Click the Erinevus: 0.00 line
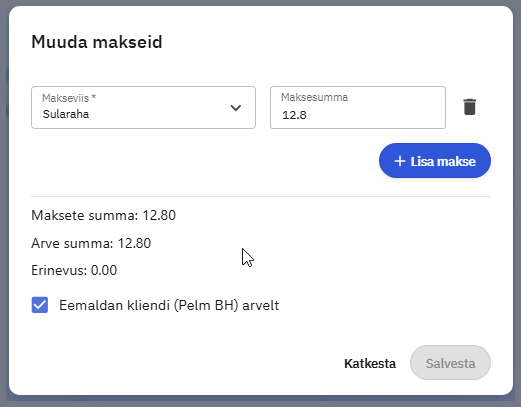The height and width of the screenshot is (407, 521). [x=74, y=270]
